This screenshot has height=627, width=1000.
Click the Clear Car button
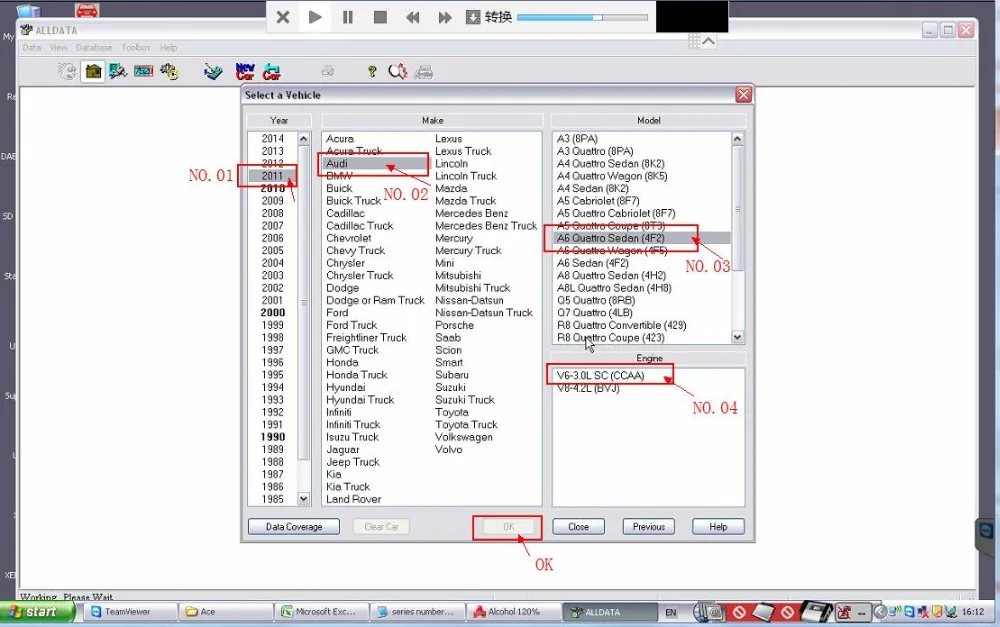click(x=381, y=527)
